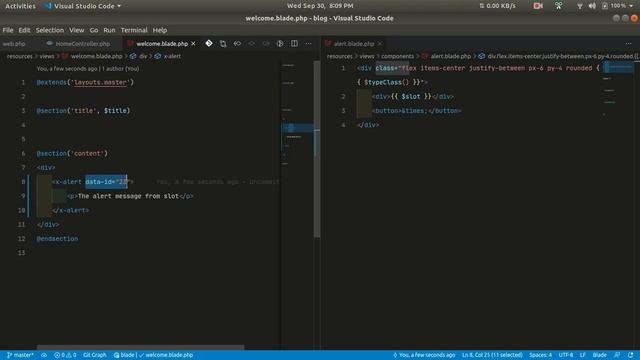Click the 'x-alert' breadcrumb symbol

pos(172,56)
